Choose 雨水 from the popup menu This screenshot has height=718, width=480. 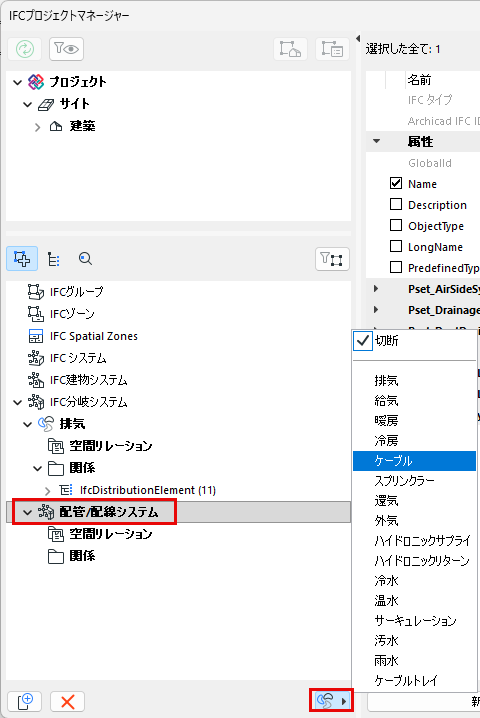point(415,660)
